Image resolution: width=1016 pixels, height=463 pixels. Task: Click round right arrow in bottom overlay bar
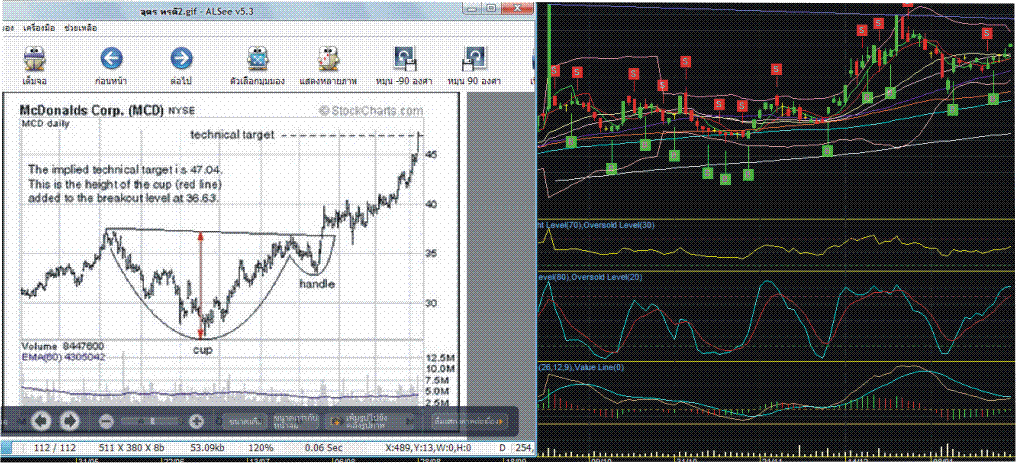pyautogui.click(x=69, y=421)
